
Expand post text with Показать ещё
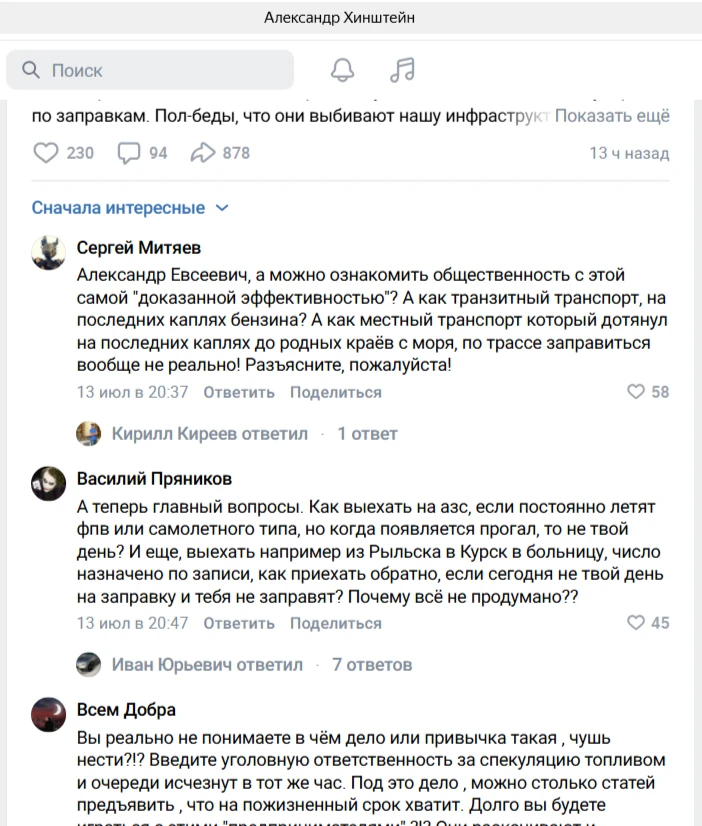pyautogui.click(x=612, y=115)
